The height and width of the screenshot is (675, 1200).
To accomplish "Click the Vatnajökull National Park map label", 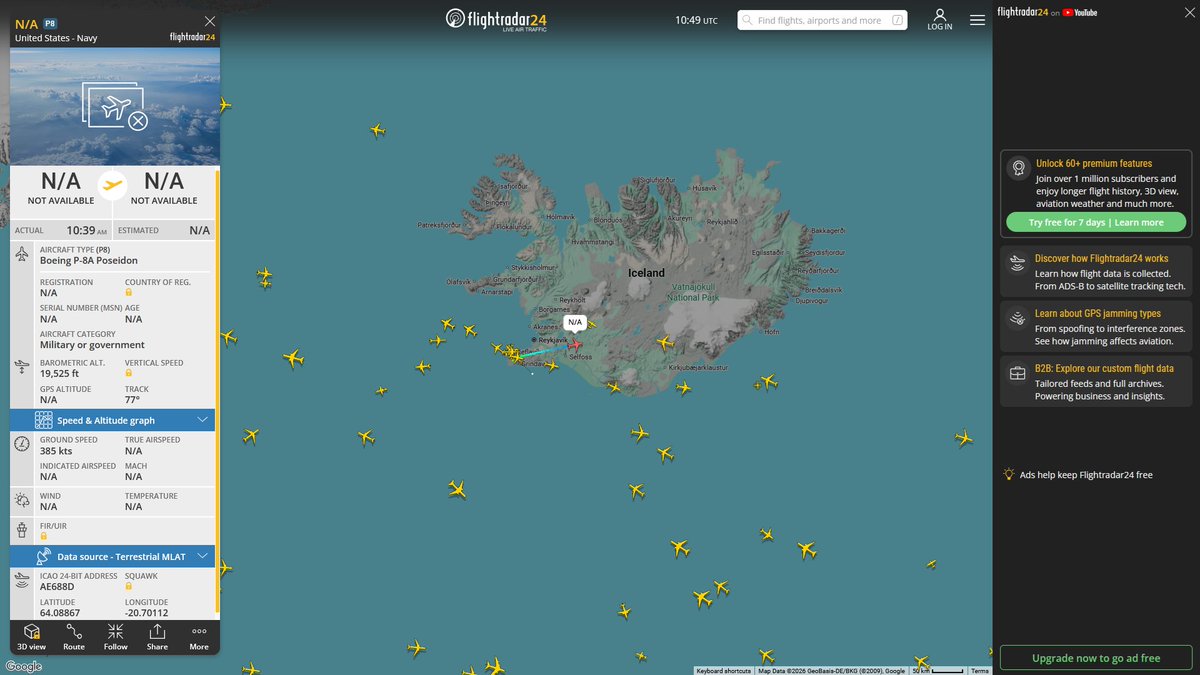I will [x=693, y=293].
